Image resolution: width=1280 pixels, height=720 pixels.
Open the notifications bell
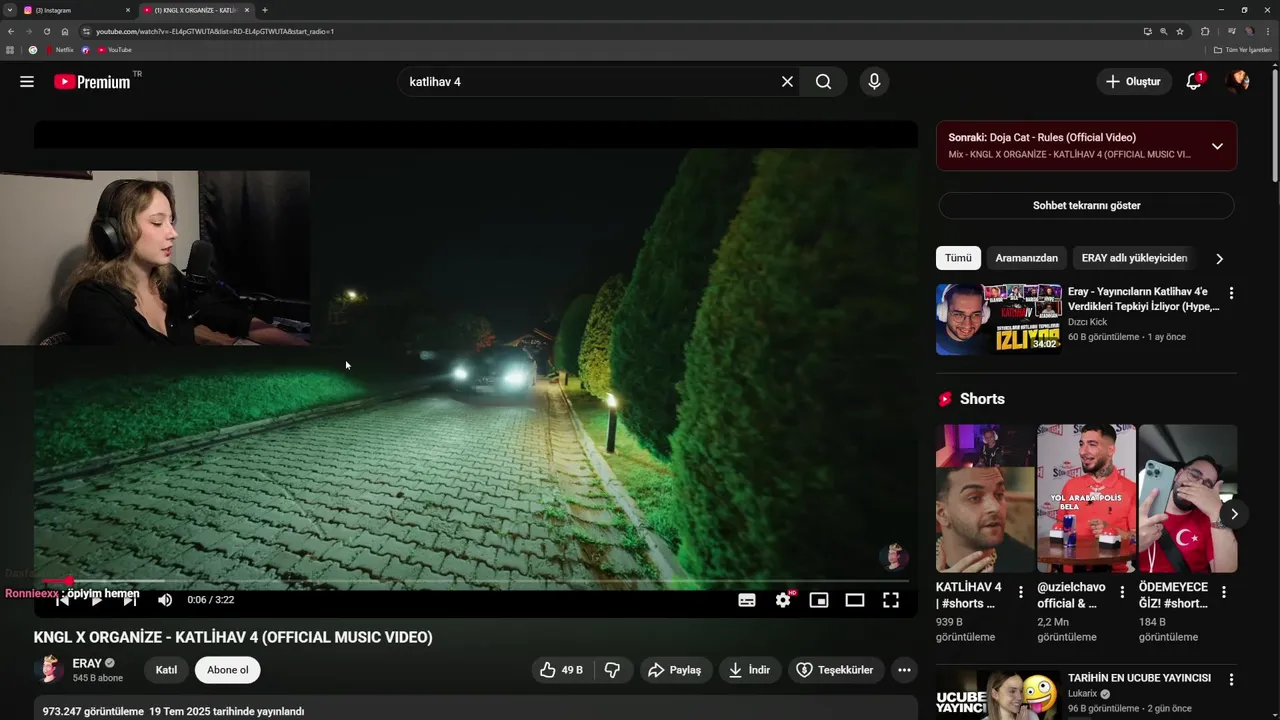(x=1194, y=82)
